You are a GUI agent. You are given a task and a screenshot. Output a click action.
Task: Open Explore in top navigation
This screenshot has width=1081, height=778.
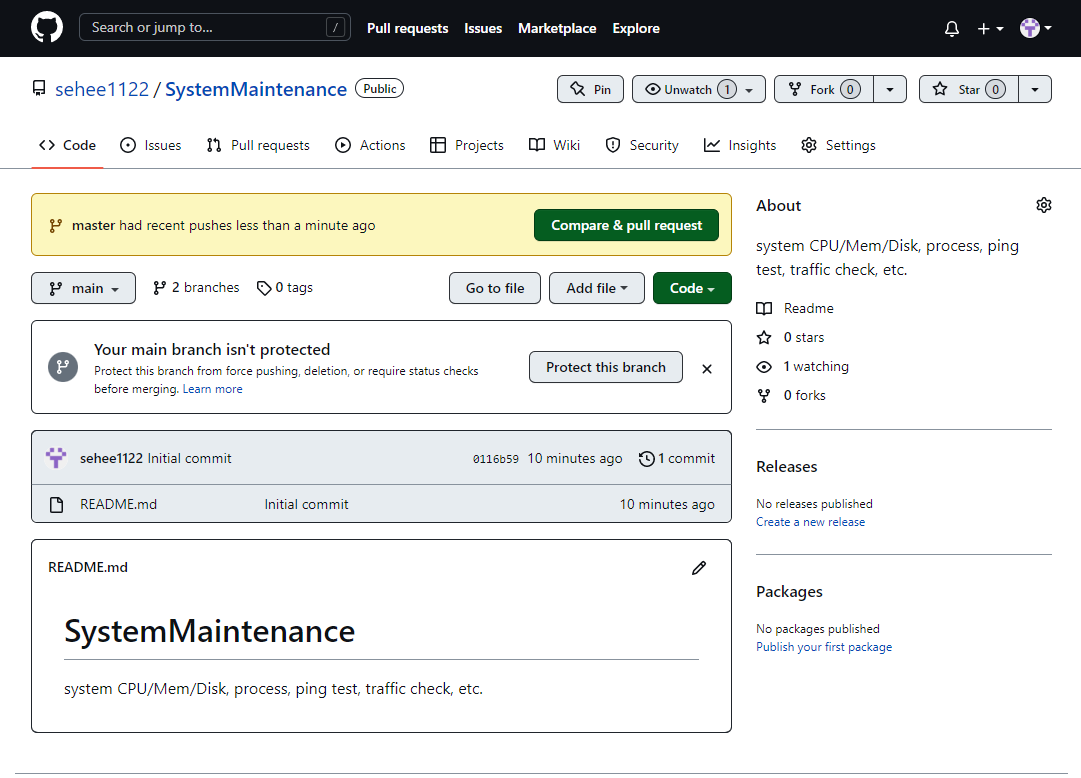pos(636,28)
